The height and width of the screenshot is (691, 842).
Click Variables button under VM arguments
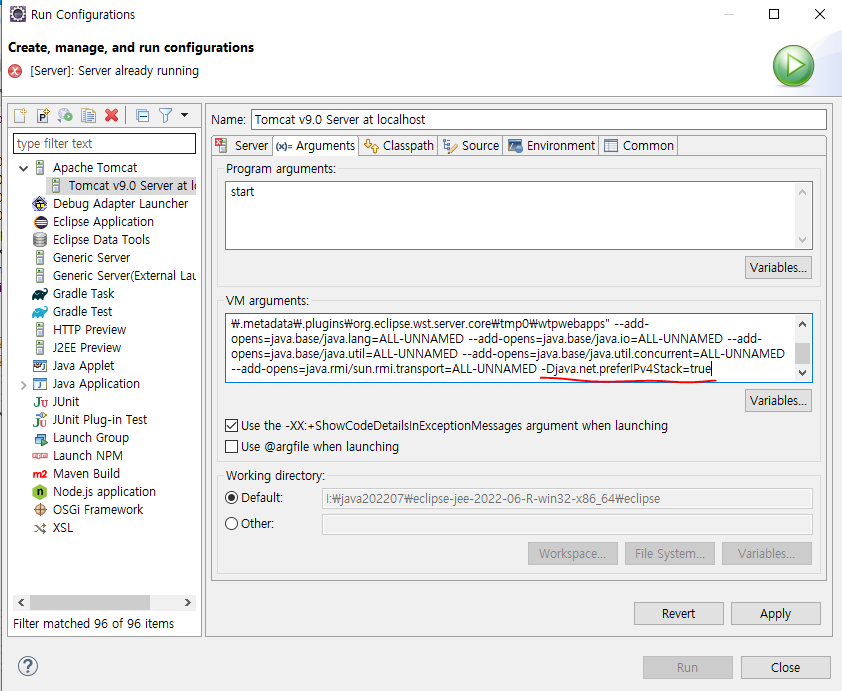tap(778, 401)
